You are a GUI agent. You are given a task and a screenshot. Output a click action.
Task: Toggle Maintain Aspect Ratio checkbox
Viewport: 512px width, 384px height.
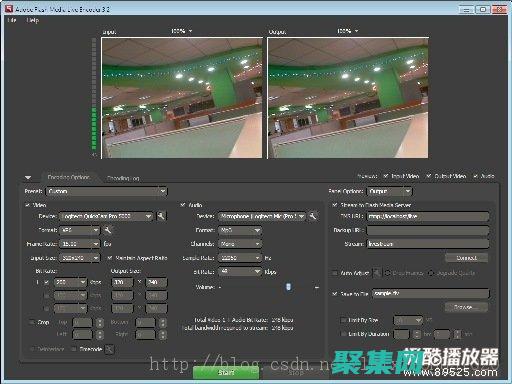click(x=110, y=258)
